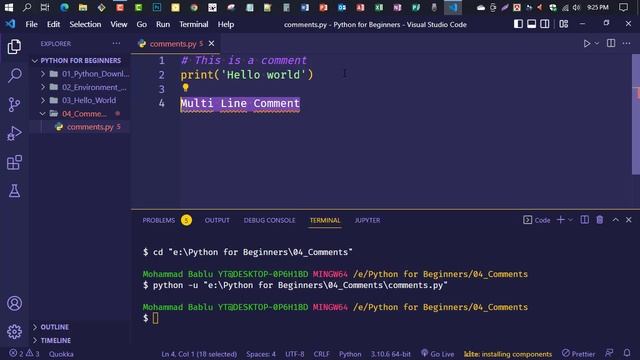Image resolution: width=640 pixels, height=360 pixels.
Task: Open Windows taskbar search
Action: pos(27,7)
